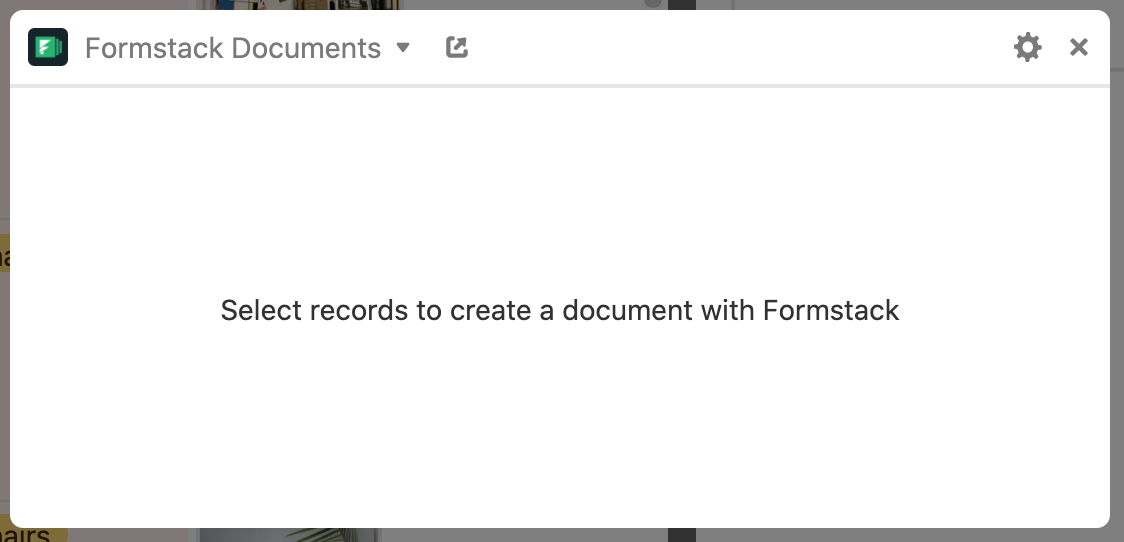Open the Formstack Documents title dropdown arrow
The image size is (1124, 542).
(x=403, y=47)
